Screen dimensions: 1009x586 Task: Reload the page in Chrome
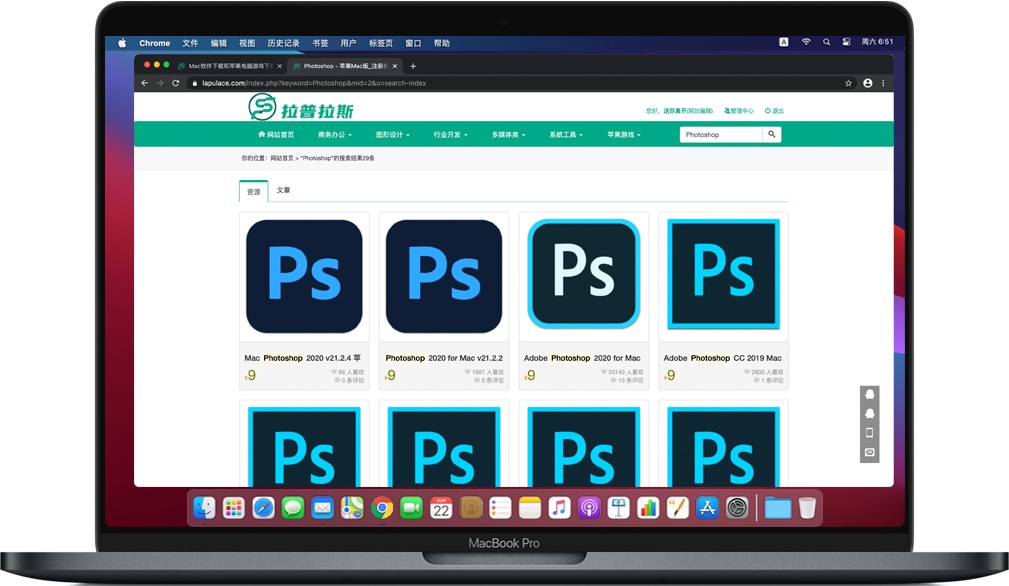176,83
